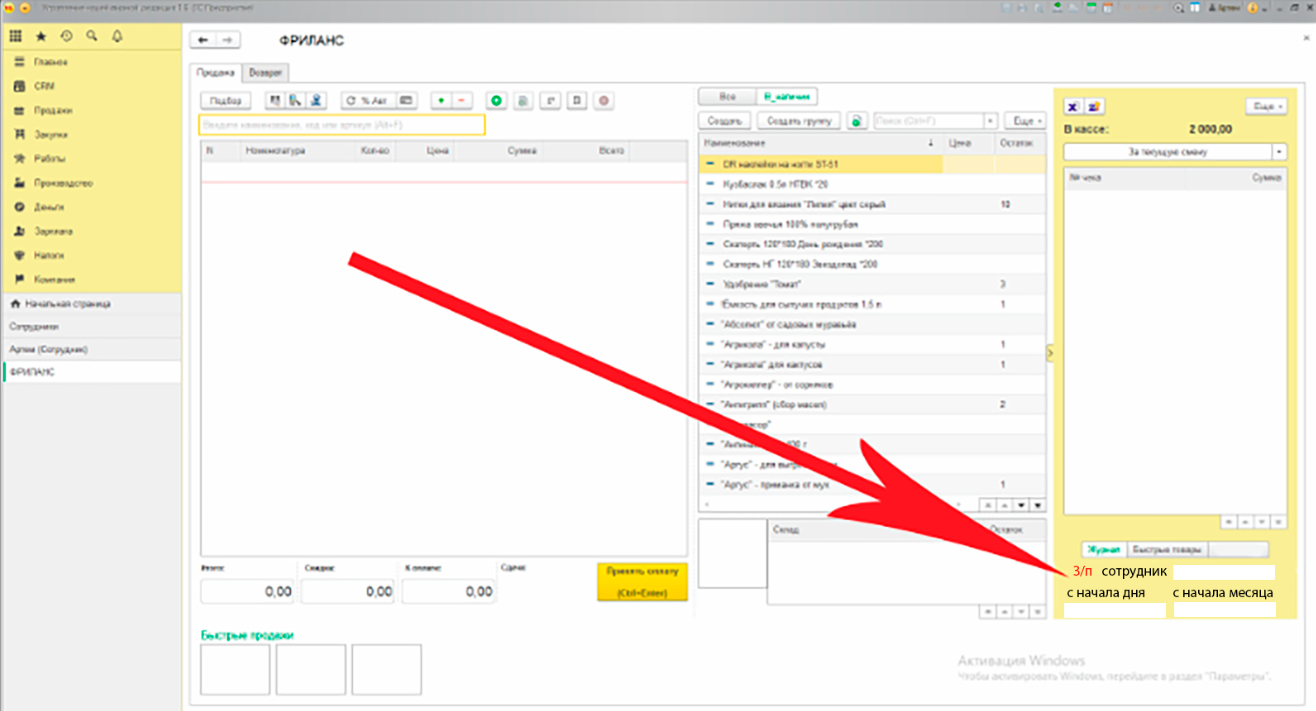Open the History clock icon
The width and height of the screenshot is (1316, 711).
point(66,36)
